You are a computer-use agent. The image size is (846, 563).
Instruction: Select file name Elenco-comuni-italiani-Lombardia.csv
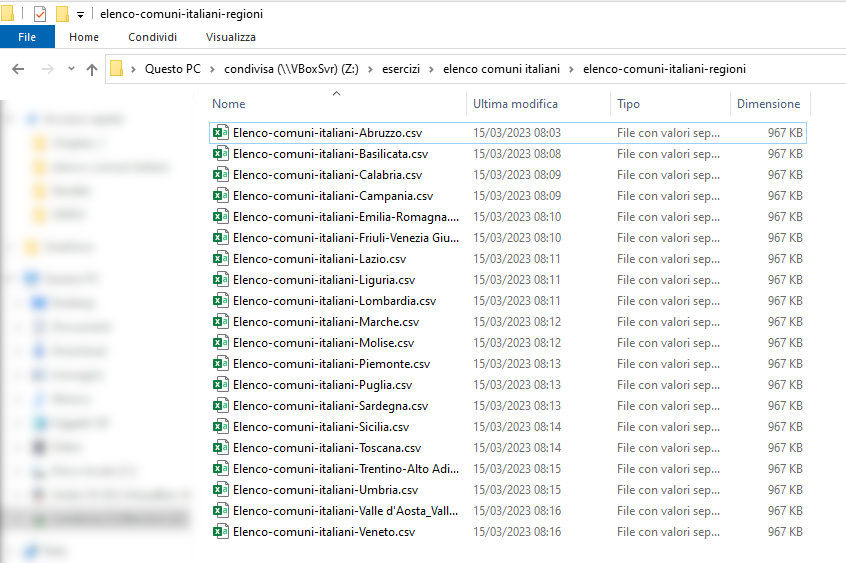click(x=335, y=301)
